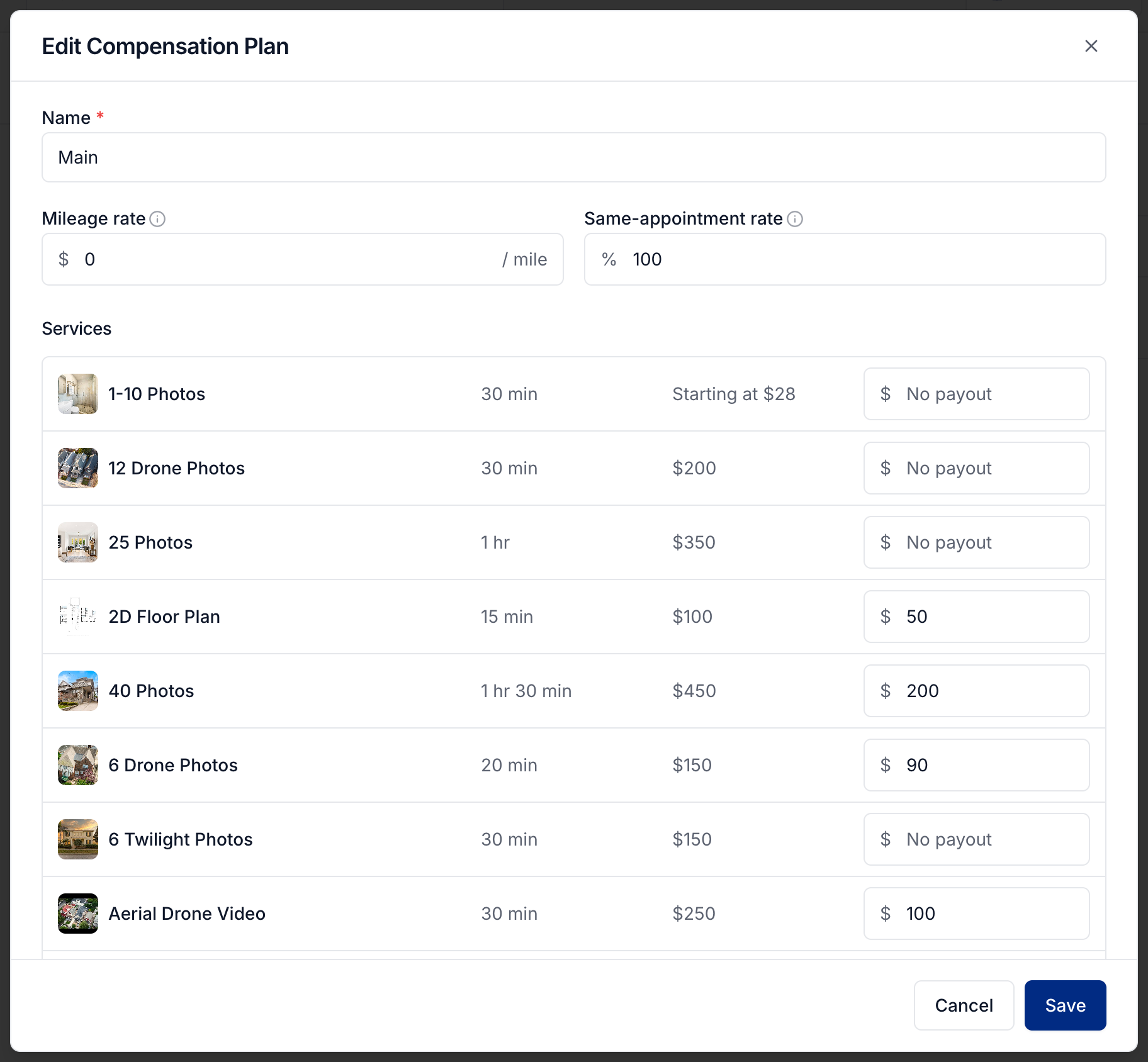Click the '1 hr 30 min' duration text

click(526, 691)
